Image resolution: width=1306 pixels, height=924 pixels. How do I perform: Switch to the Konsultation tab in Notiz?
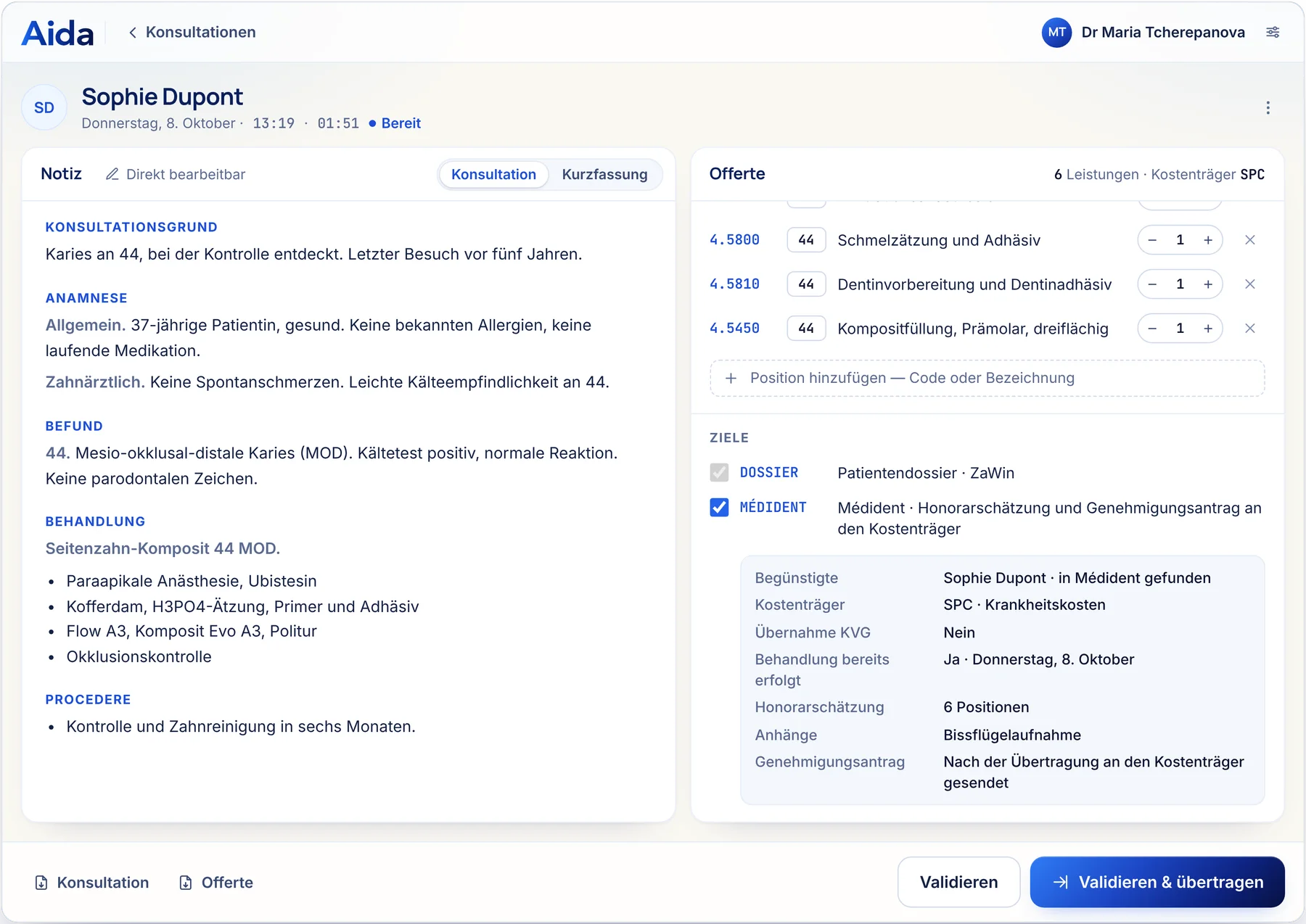[x=493, y=174]
